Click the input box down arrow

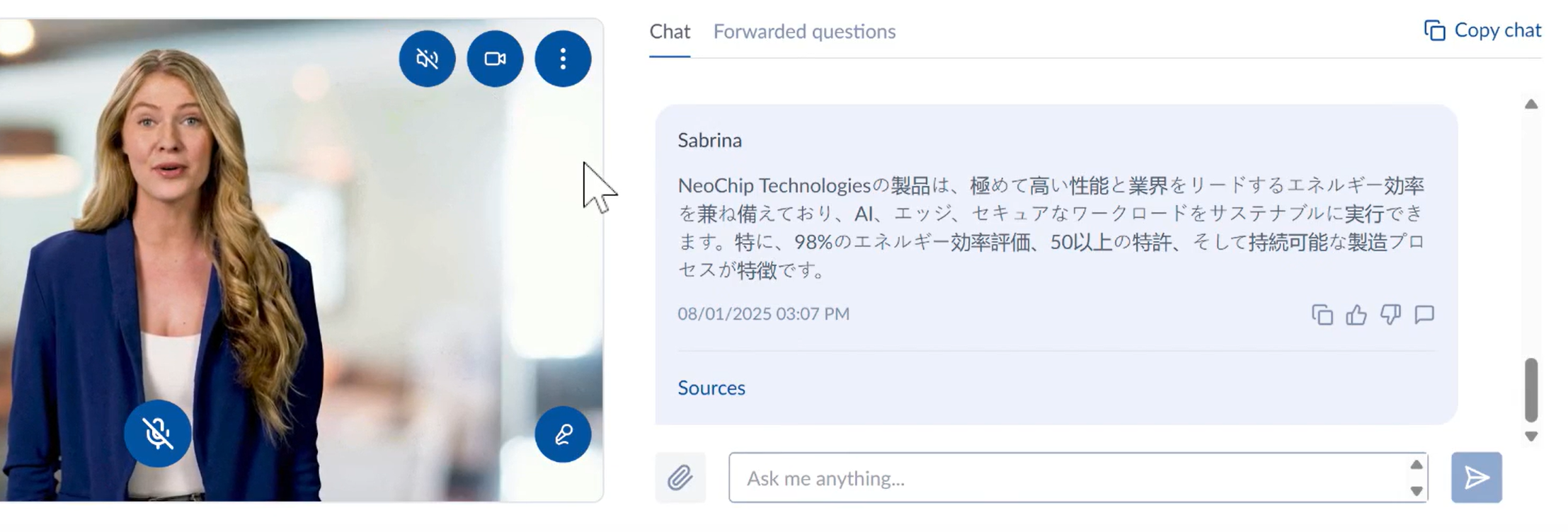[1417, 491]
